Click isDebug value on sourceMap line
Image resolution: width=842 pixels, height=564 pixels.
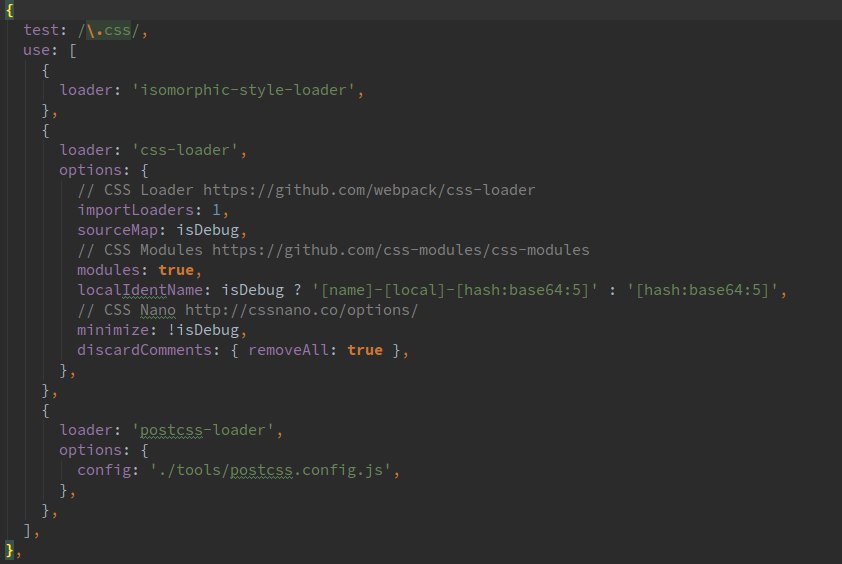tap(207, 230)
